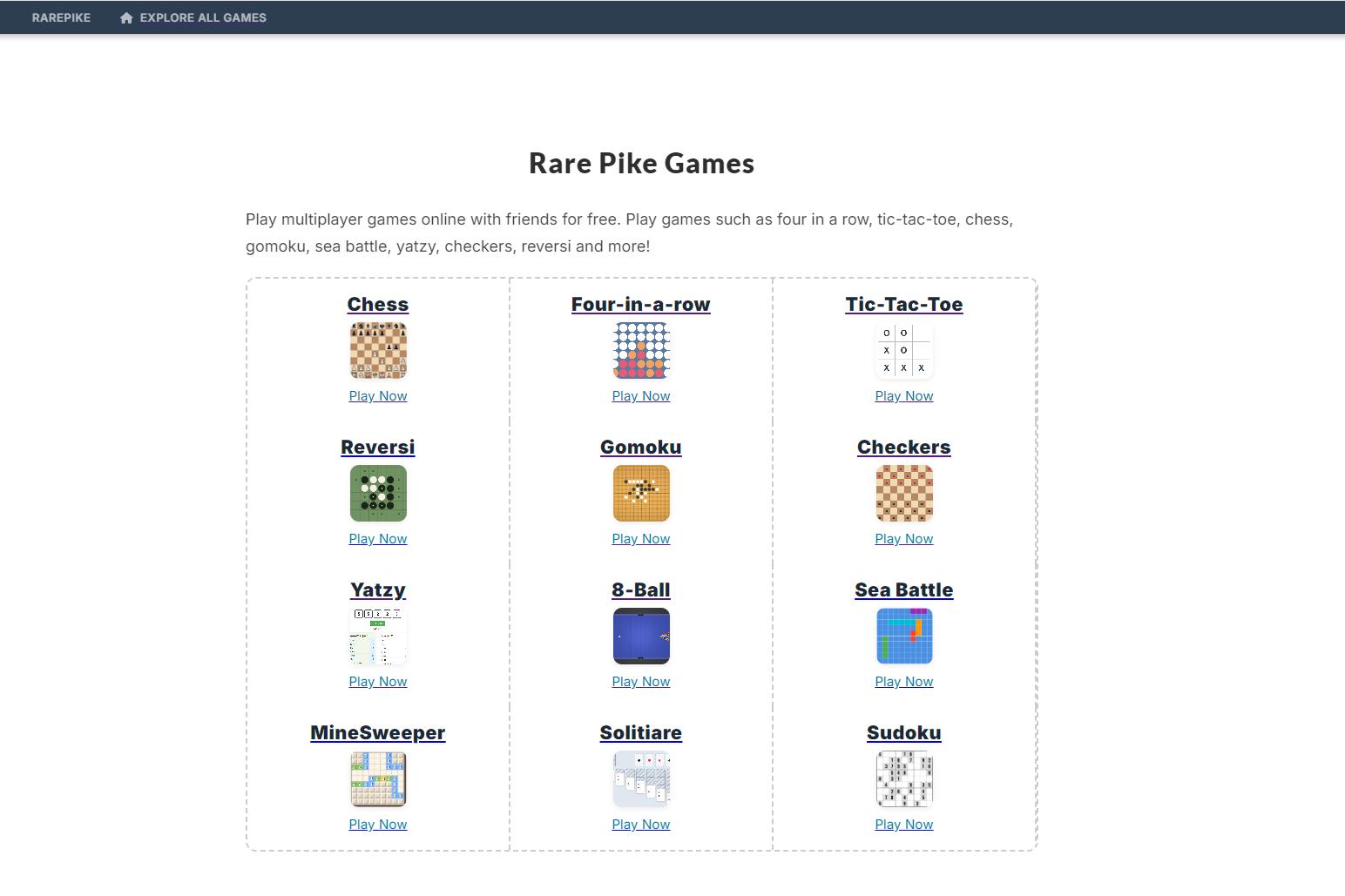This screenshot has height=896, width=1345.
Task: Click Play Now under Chess
Action: click(x=378, y=396)
